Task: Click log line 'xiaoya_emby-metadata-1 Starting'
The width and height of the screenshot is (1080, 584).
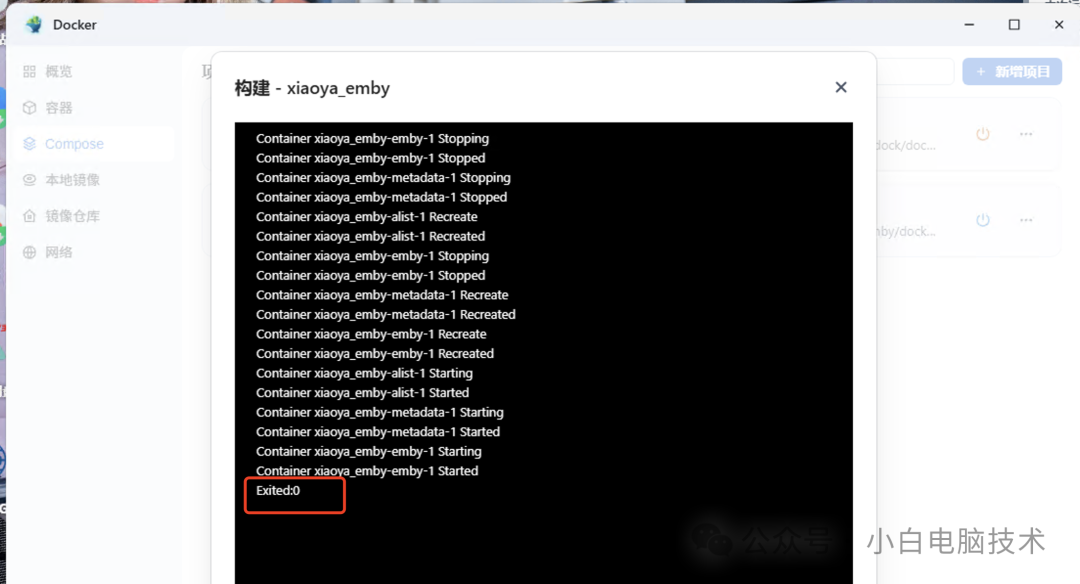Action: 380,413
